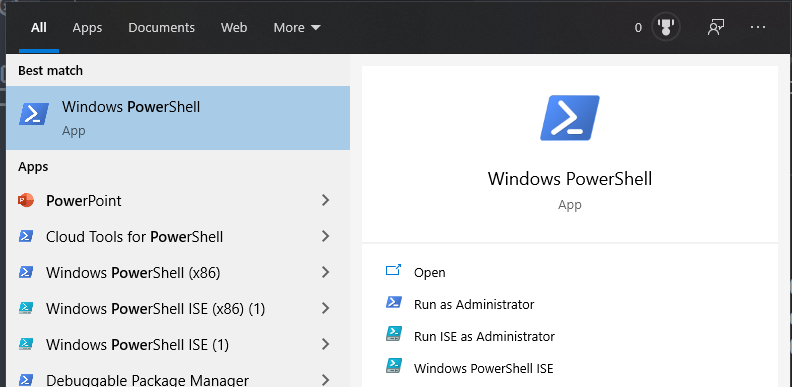This screenshot has height=387, width=792.
Task: Click the feedback person icon
Action: coord(716,27)
